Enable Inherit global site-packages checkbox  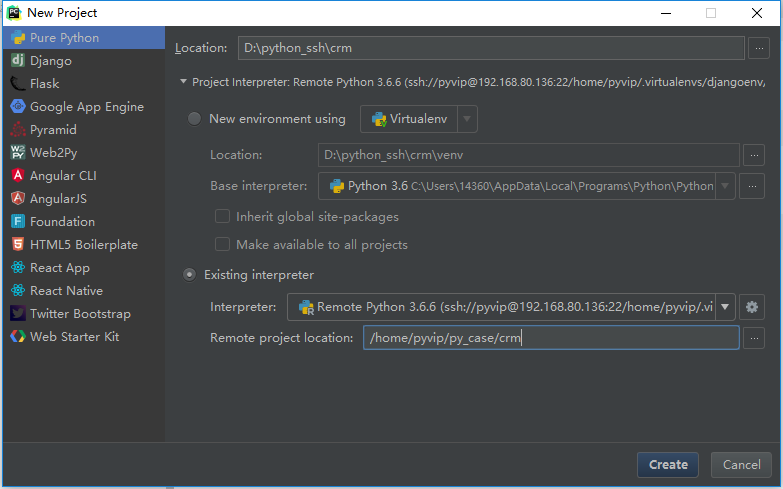point(222,216)
